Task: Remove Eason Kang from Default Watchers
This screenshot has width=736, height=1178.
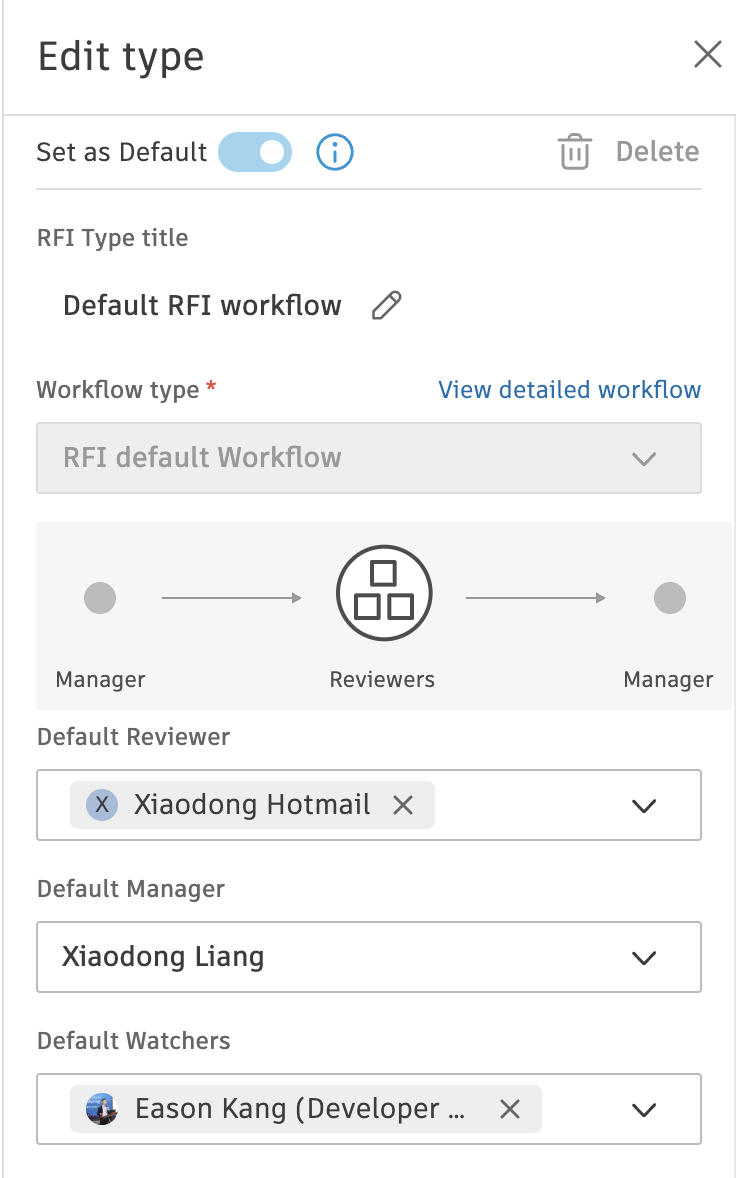Action: pos(510,1109)
